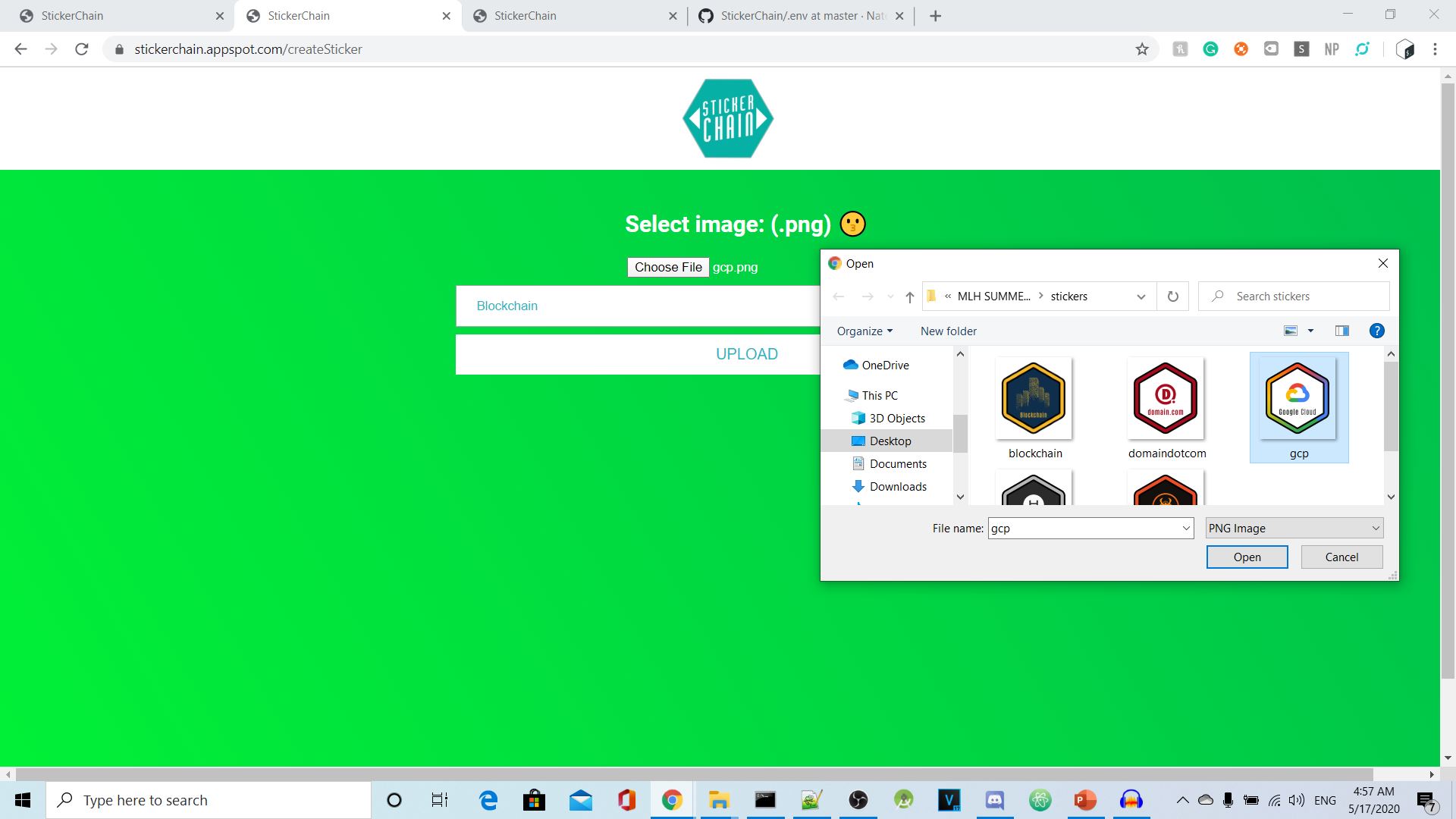Open Discord from the taskbar

994,800
